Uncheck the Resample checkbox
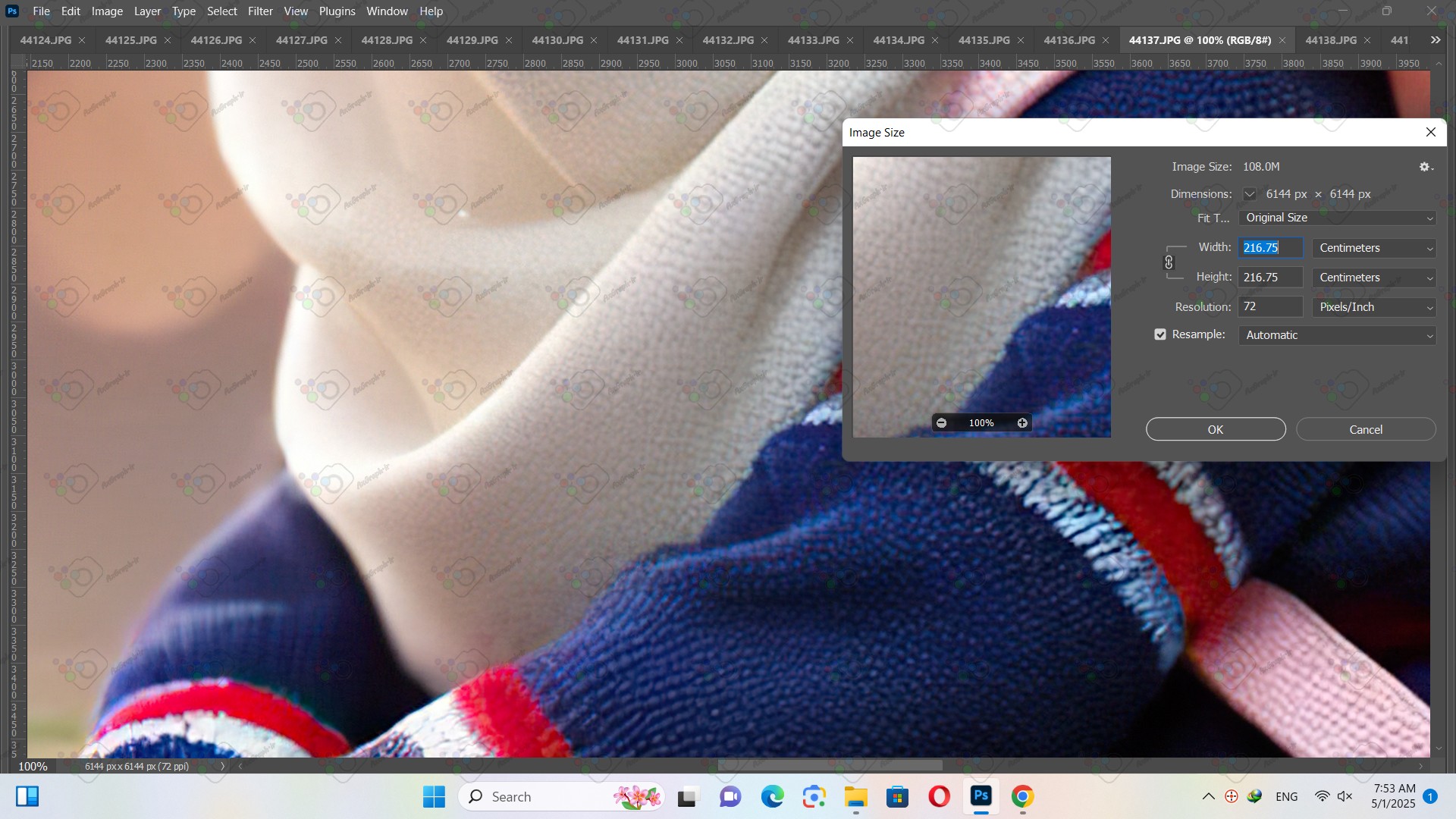The width and height of the screenshot is (1456, 819). (x=1160, y=334)
